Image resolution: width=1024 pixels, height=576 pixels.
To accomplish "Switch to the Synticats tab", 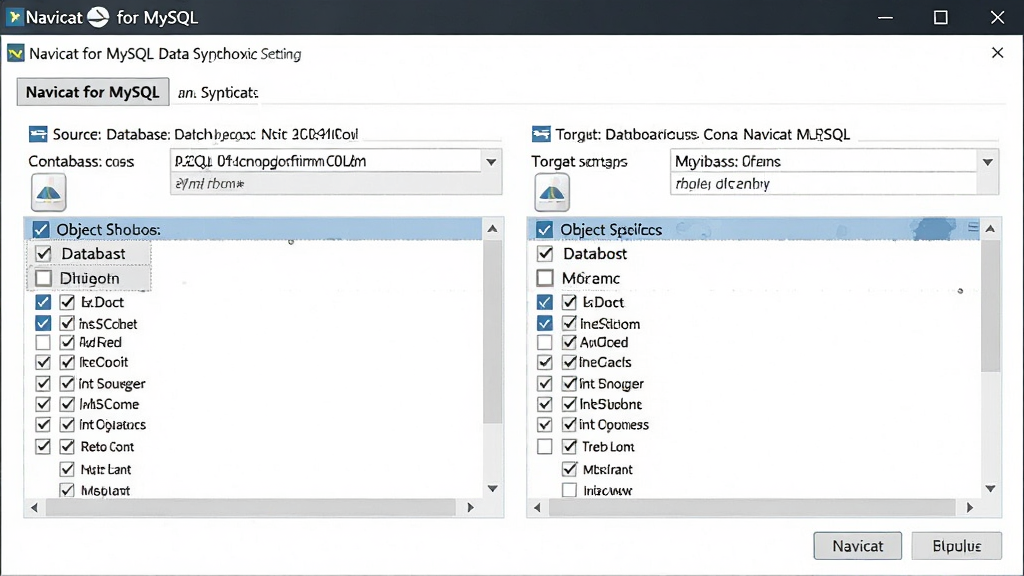I will tap(218, 93).
